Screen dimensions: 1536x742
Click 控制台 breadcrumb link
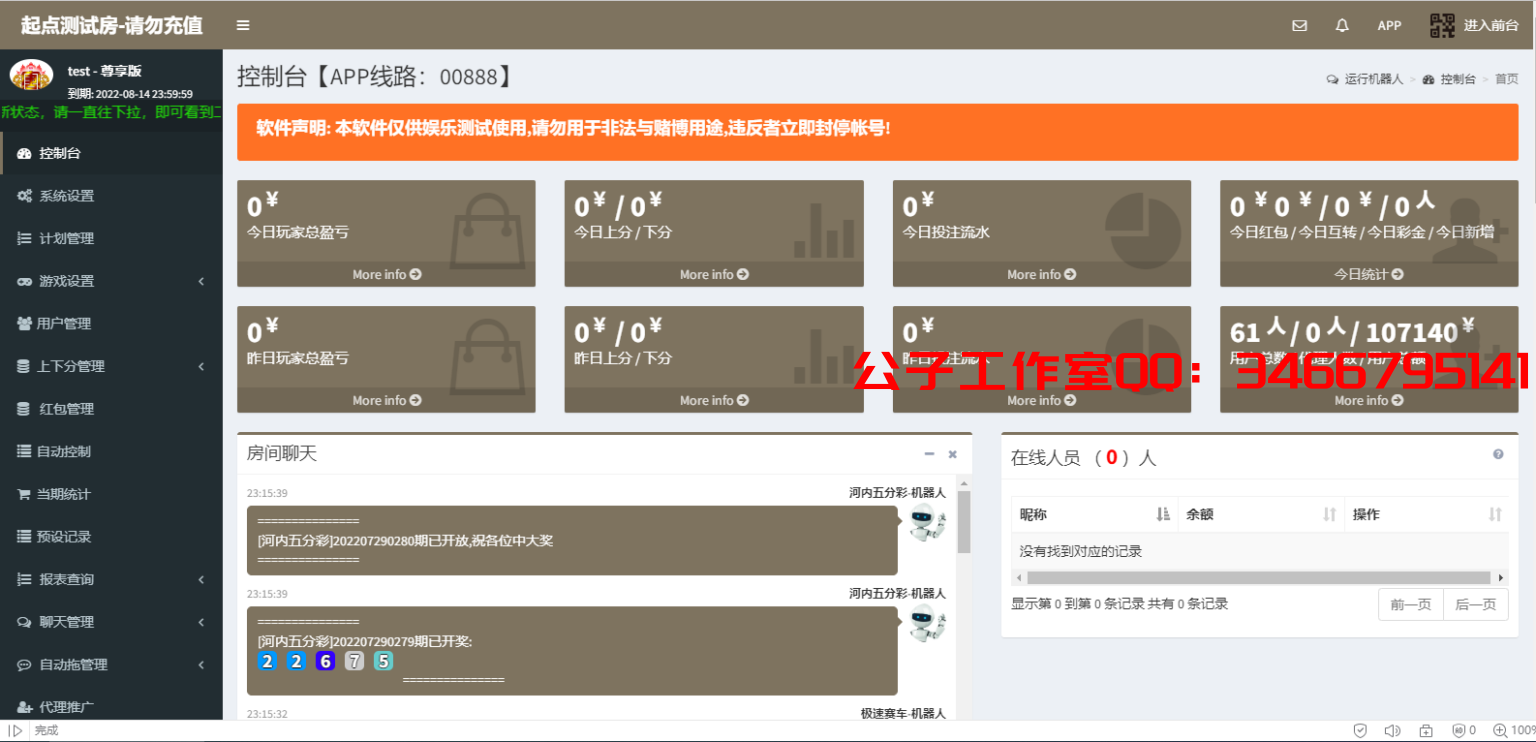point(1449,79)
